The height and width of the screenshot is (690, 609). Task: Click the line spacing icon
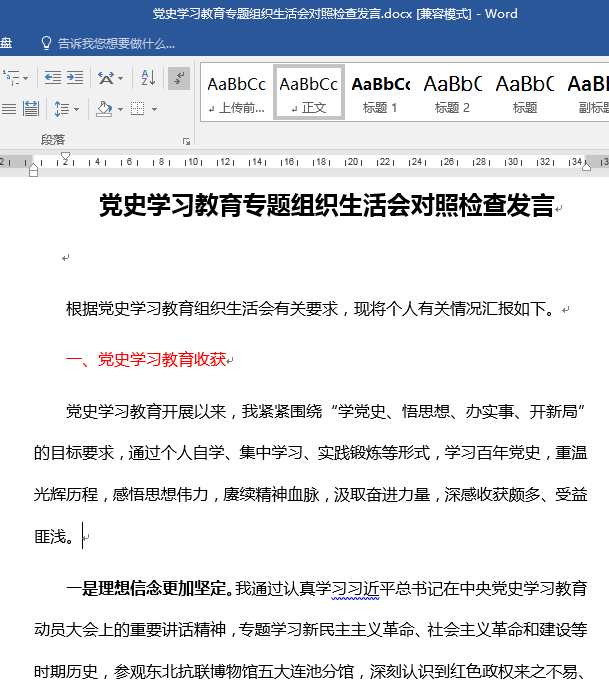(x=62, y=109)
